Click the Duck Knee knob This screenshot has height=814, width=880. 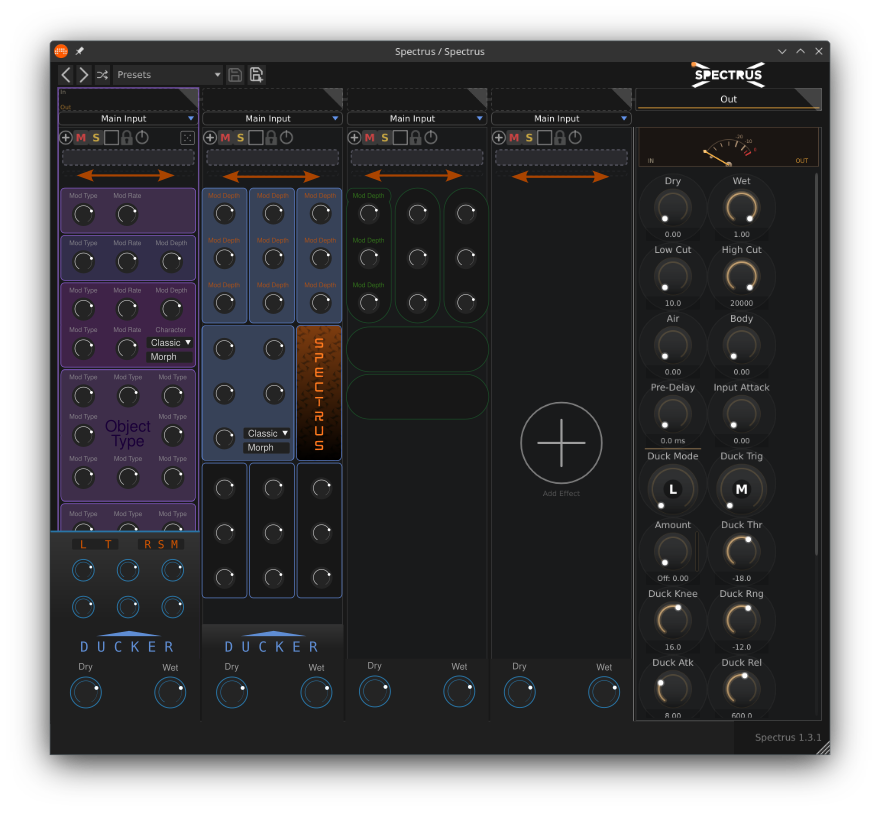coord(672,620)
